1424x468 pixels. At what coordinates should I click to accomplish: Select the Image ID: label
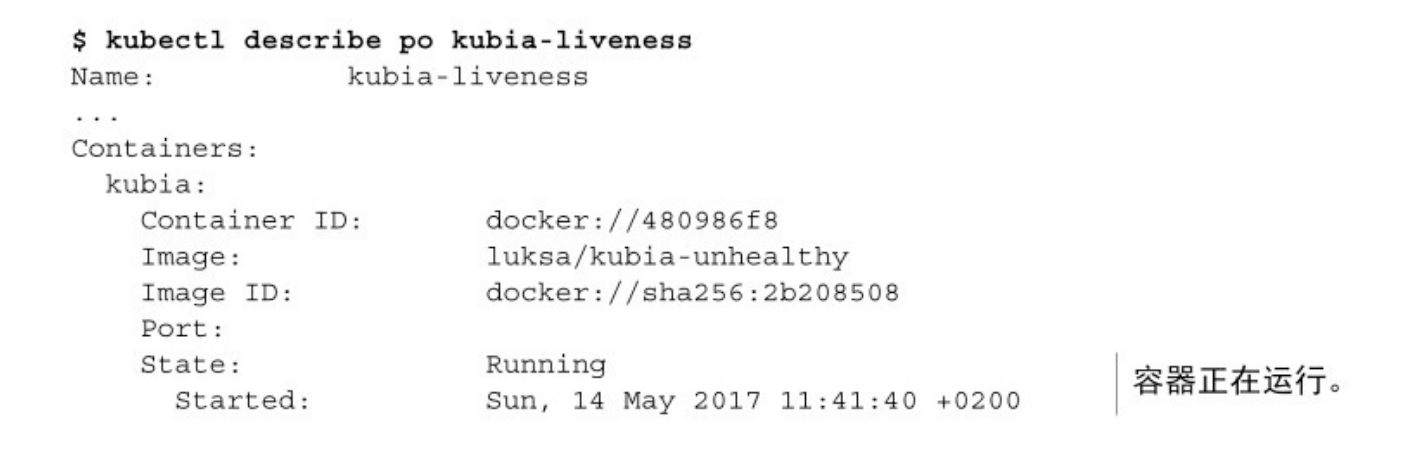coord(217,294)
